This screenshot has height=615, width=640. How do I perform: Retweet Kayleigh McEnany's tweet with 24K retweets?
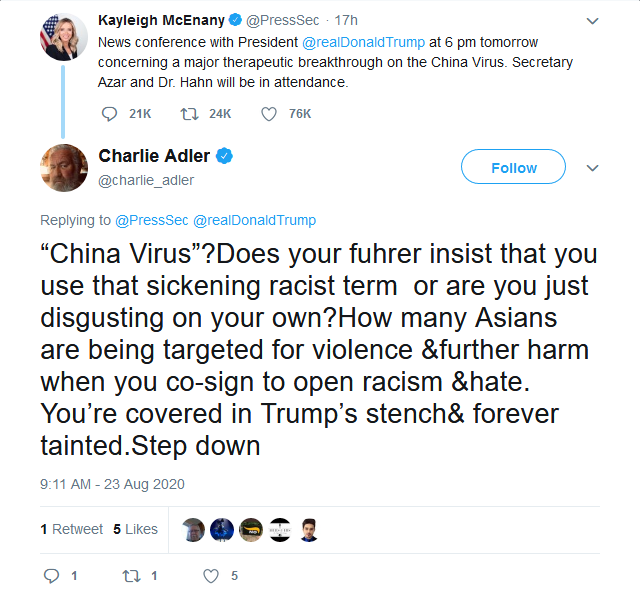(189, 114)
